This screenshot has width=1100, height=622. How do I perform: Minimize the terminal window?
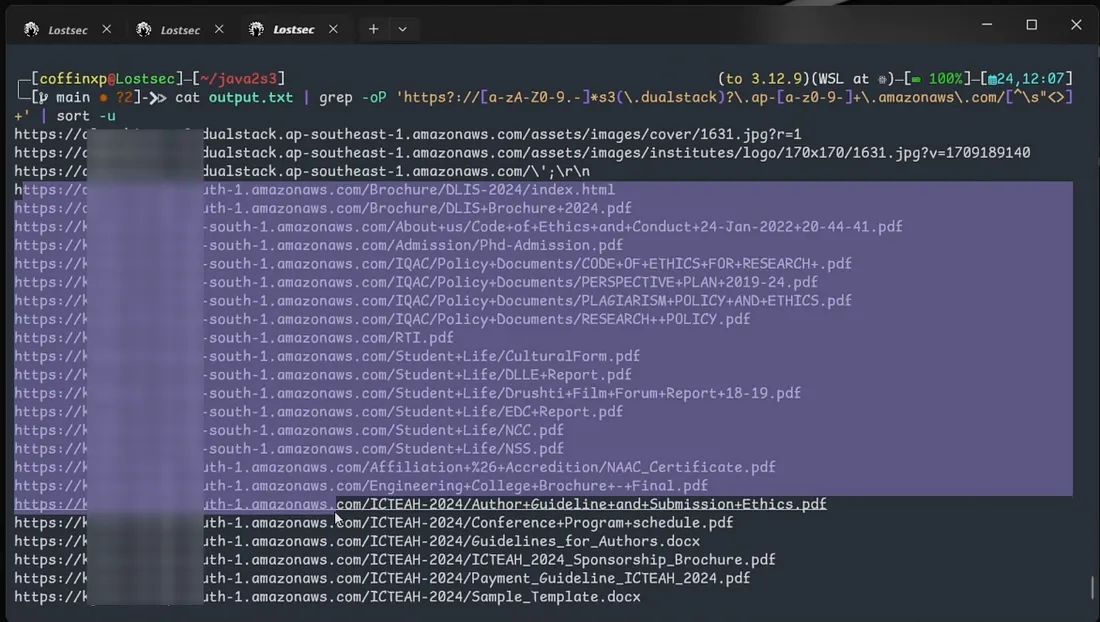(987, 25)
